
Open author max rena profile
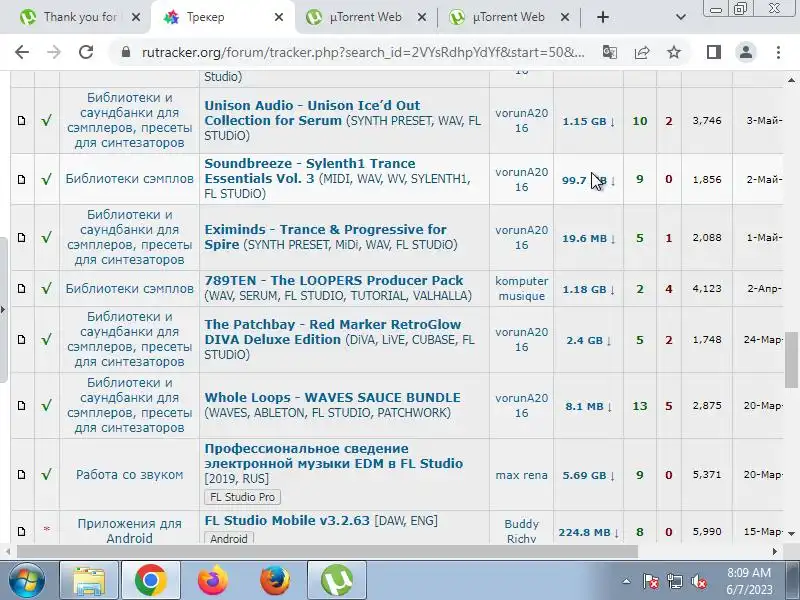pyautogui.click(x=521, y=475)
